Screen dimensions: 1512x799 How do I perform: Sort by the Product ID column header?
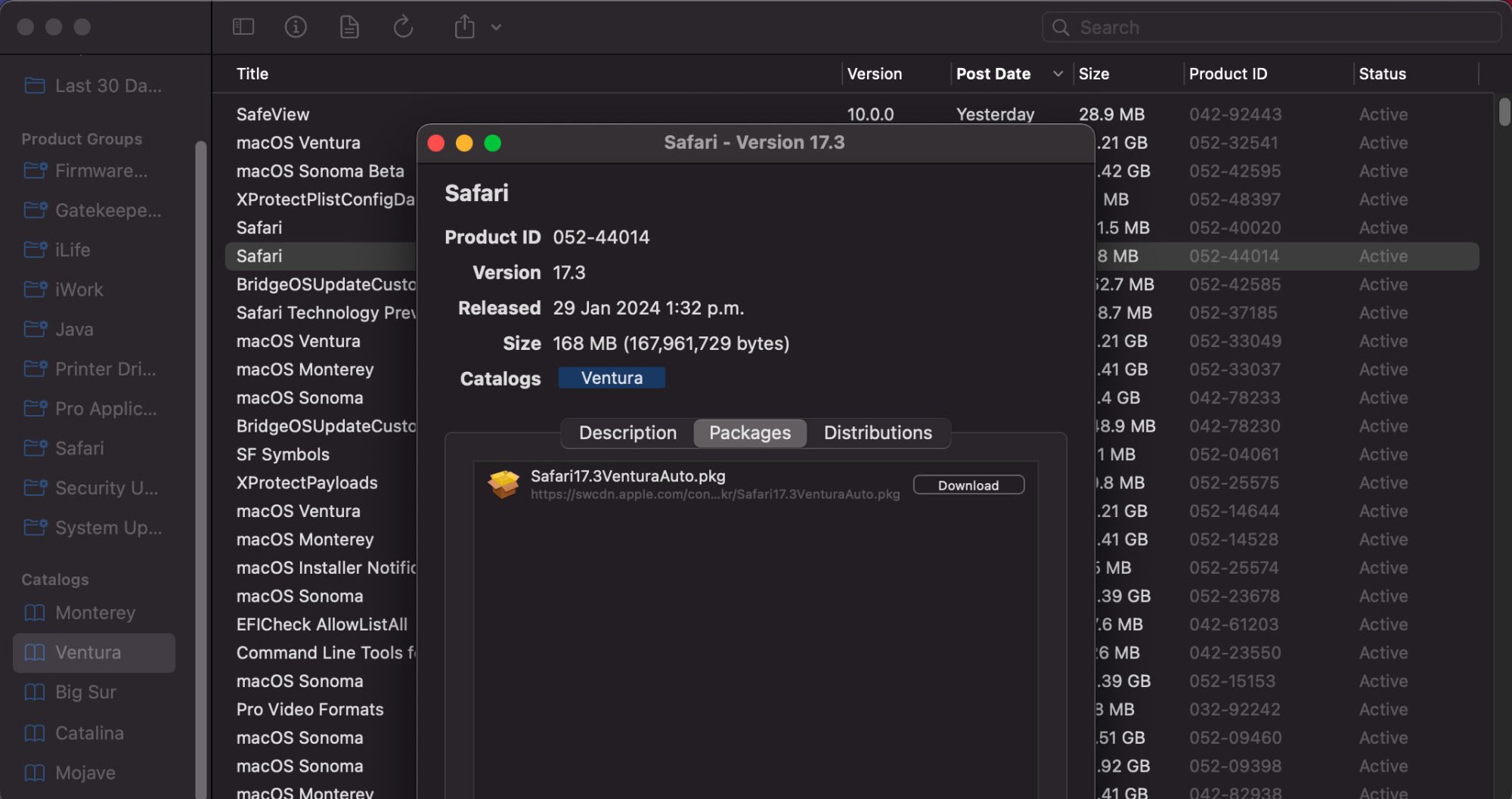pyautogui.click(x=1228, y=74)
